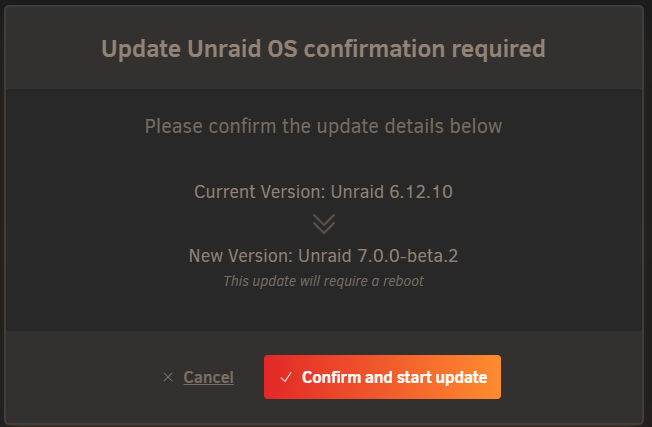652x427 pixels.
Task: Select the 'New Version' label text
Action: [241, 256]
